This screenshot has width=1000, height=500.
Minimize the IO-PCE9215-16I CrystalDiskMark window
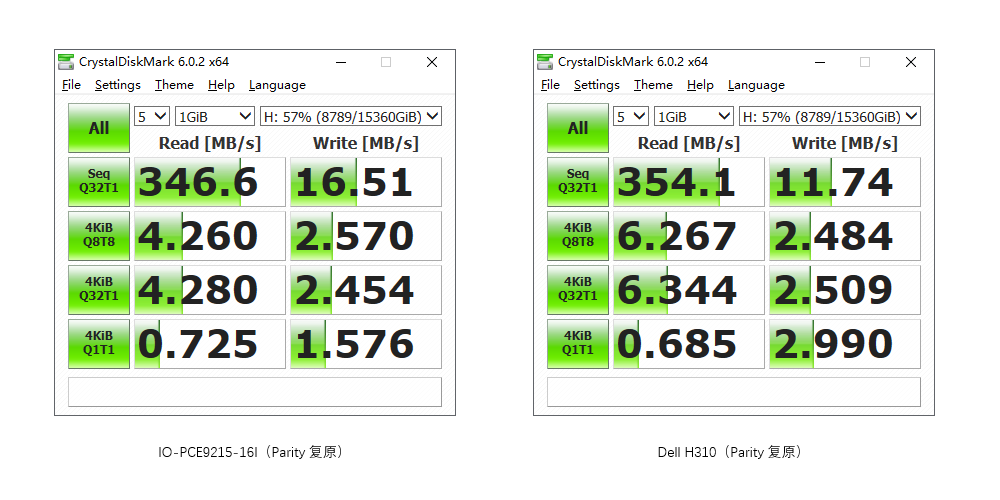[341, 62]
